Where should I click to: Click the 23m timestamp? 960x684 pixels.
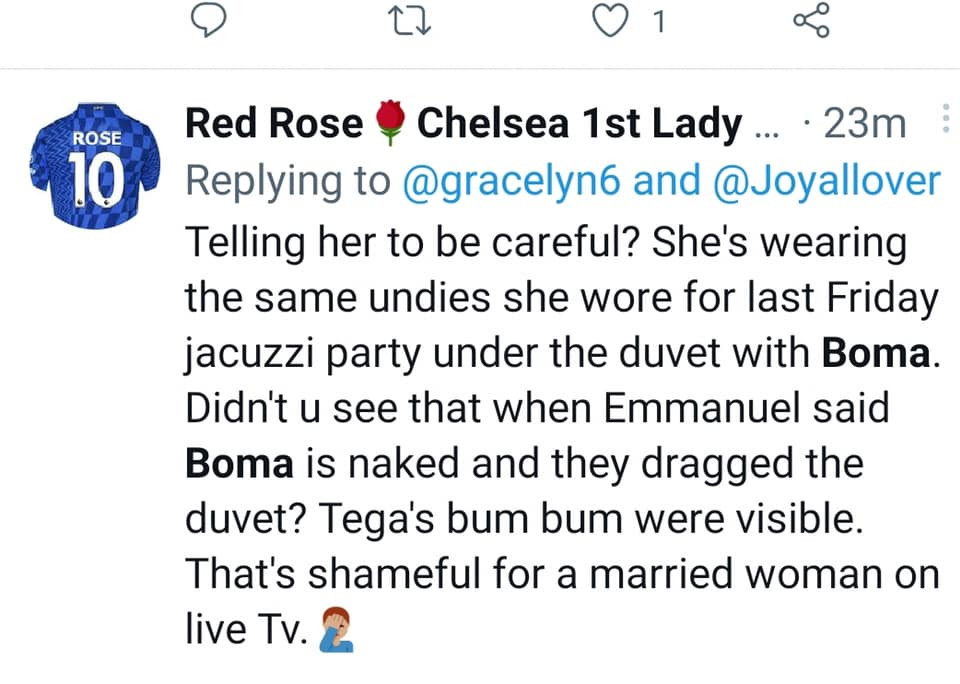[x=864, y=120]
